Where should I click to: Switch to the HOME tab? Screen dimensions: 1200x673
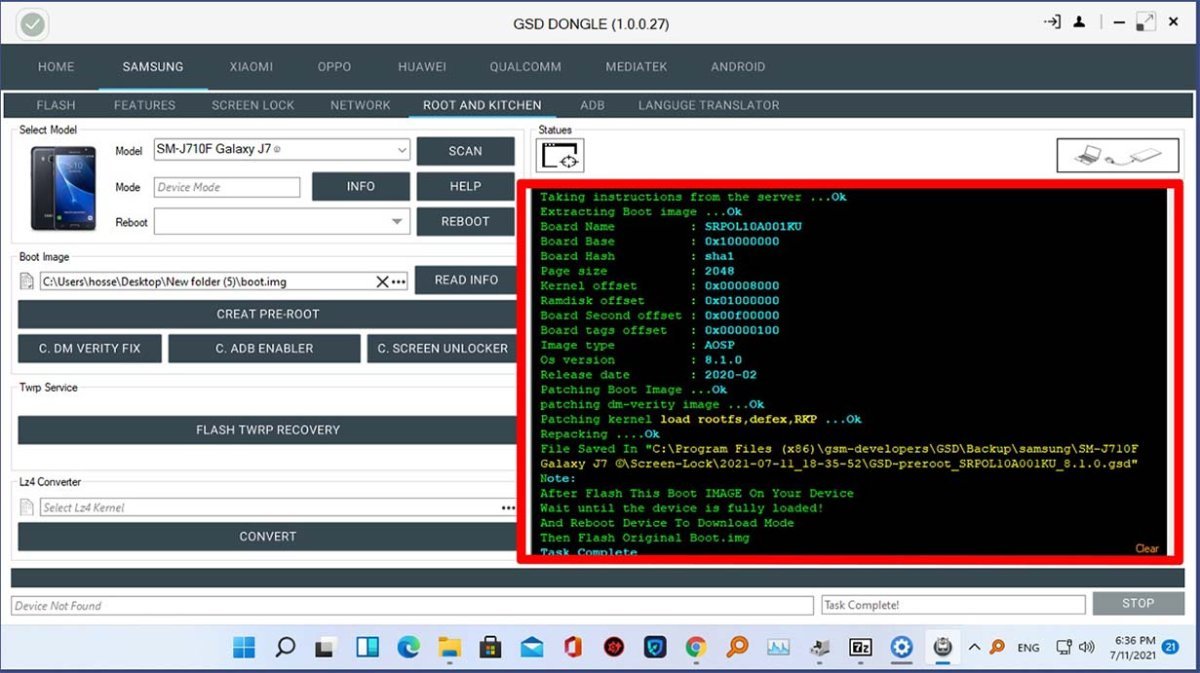coord(56,67)
